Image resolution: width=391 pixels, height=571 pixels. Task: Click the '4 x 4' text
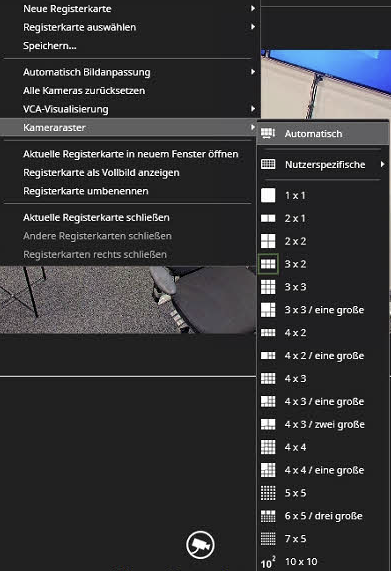pyautogui.click(x=295, y=447)
